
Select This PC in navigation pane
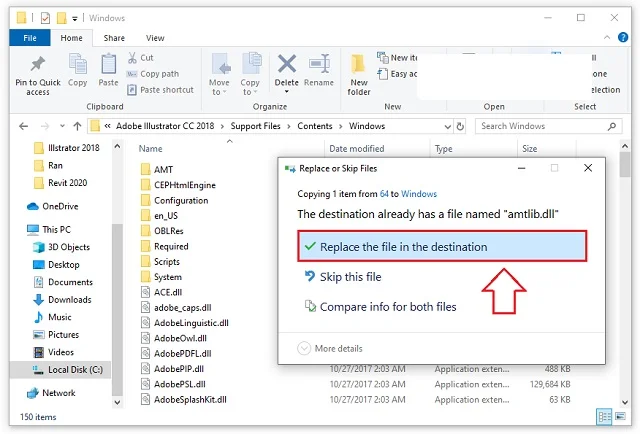click(x=49, y=229)
